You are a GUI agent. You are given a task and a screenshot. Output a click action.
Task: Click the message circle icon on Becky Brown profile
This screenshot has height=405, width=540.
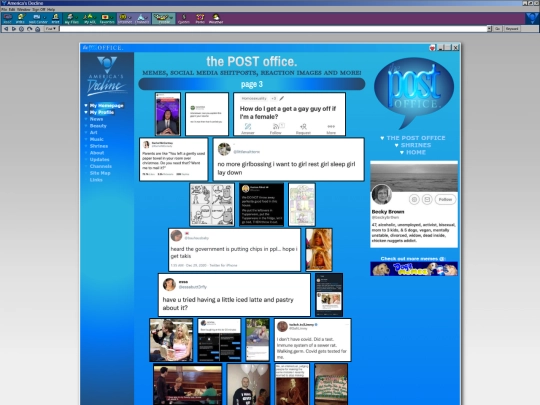[x=427, y=199]
